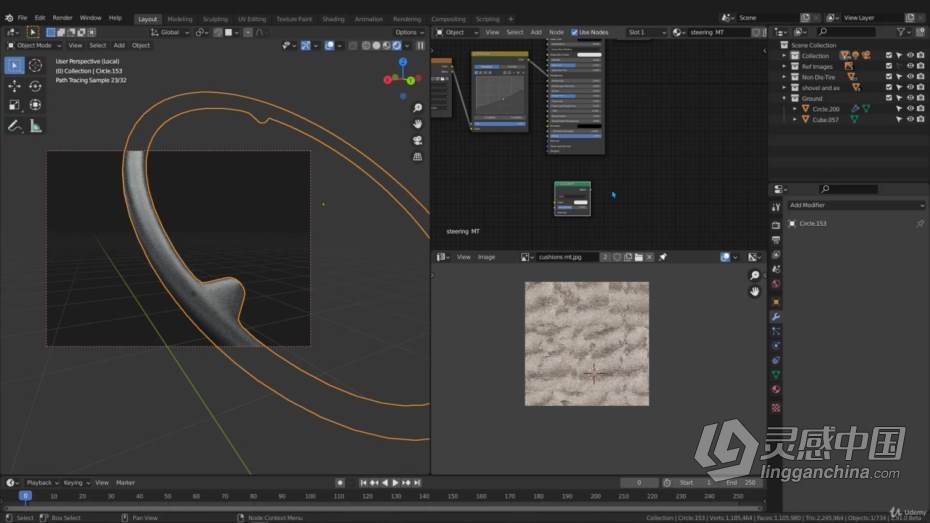
Task: Open the Tool properties tab
Action: 776,208
